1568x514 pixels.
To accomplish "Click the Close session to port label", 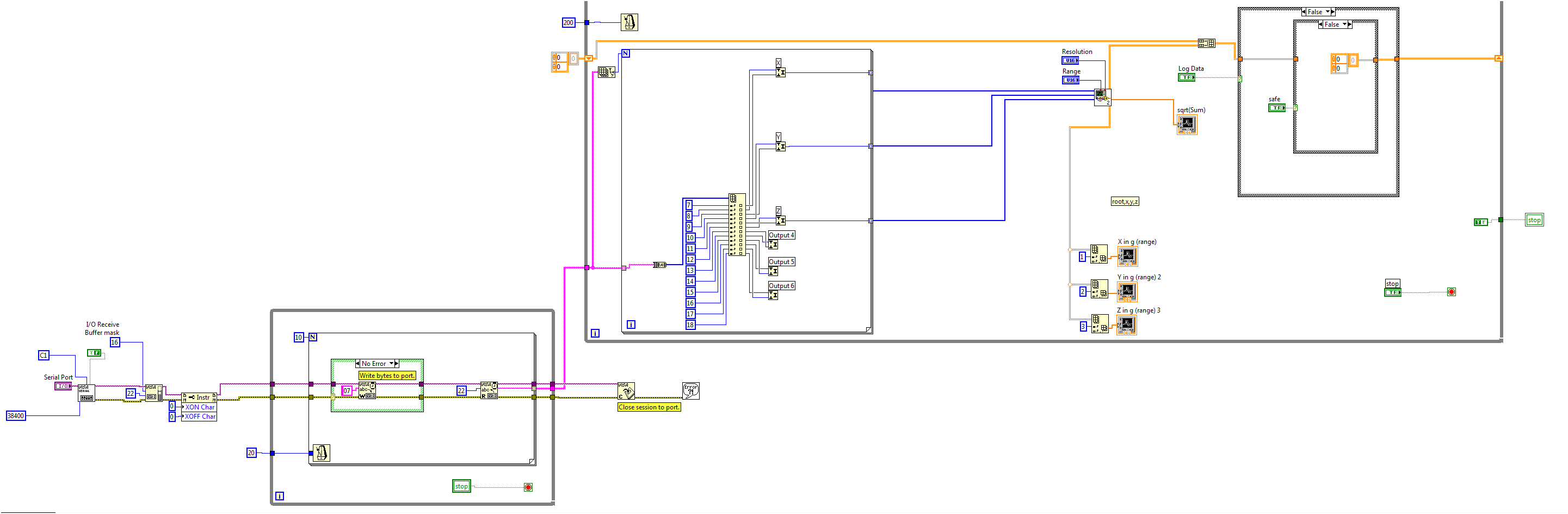I will pos(649,407).
